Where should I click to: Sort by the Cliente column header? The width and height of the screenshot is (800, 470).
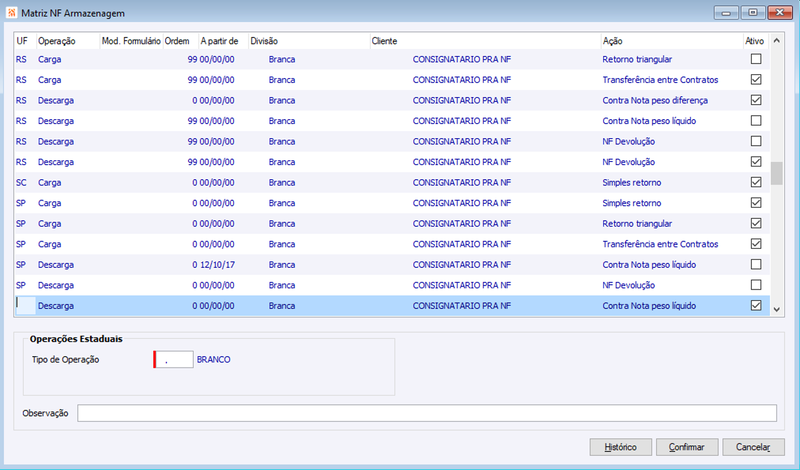(485, 41)
